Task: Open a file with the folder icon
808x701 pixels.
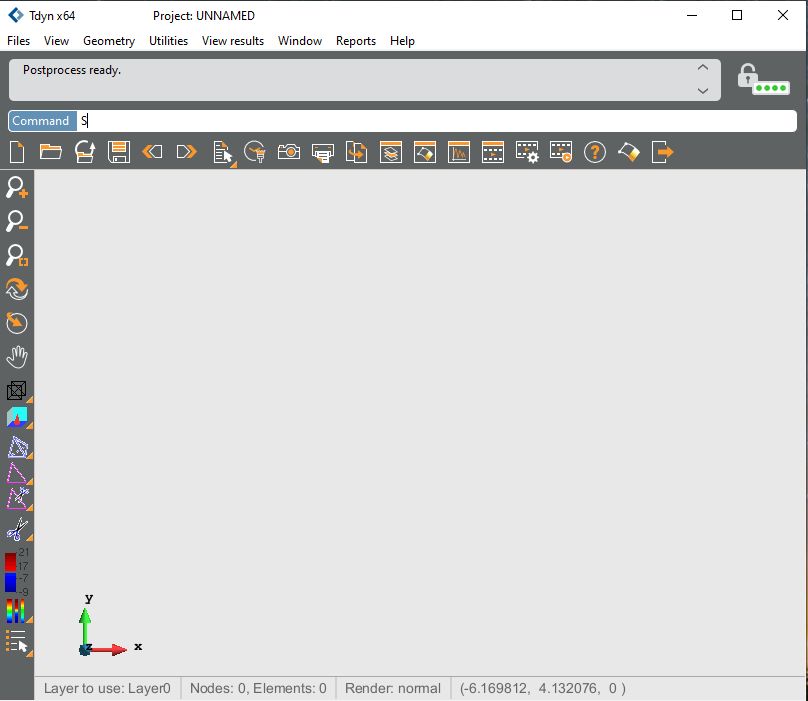Action: pos(50,152)
